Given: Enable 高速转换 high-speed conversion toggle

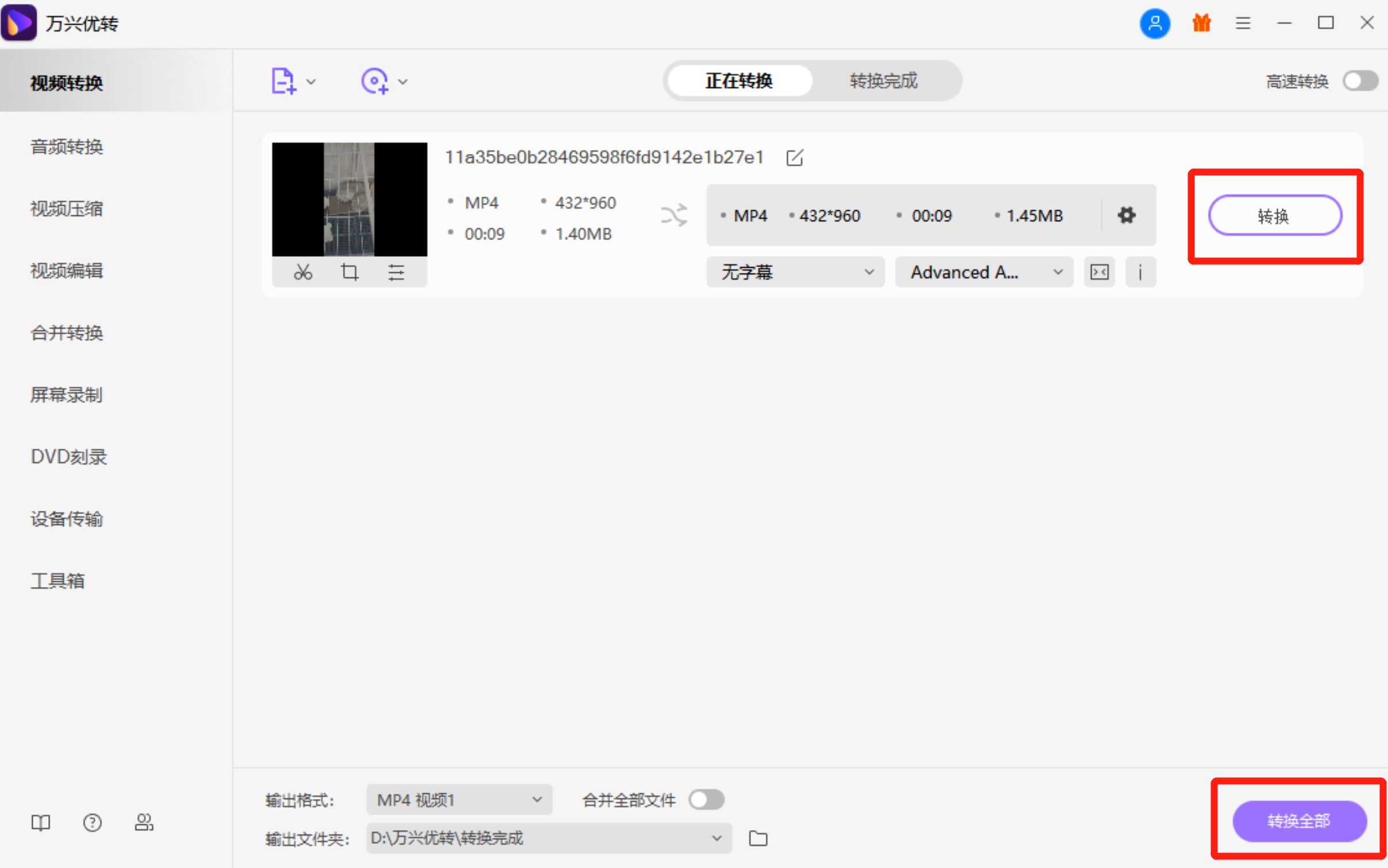Looking at the screenshot, I should click(x=1359, y=80).
